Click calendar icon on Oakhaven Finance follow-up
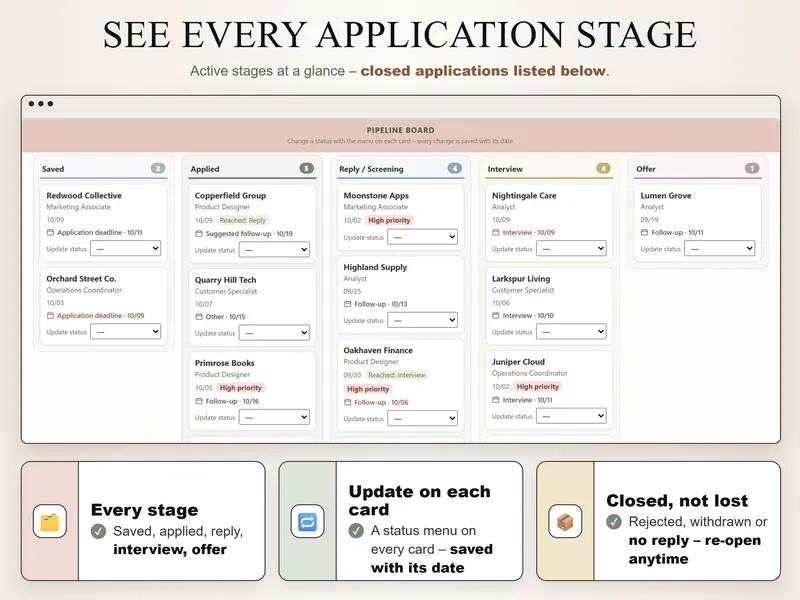The image size is (800, 600). (x=347, y=403)
